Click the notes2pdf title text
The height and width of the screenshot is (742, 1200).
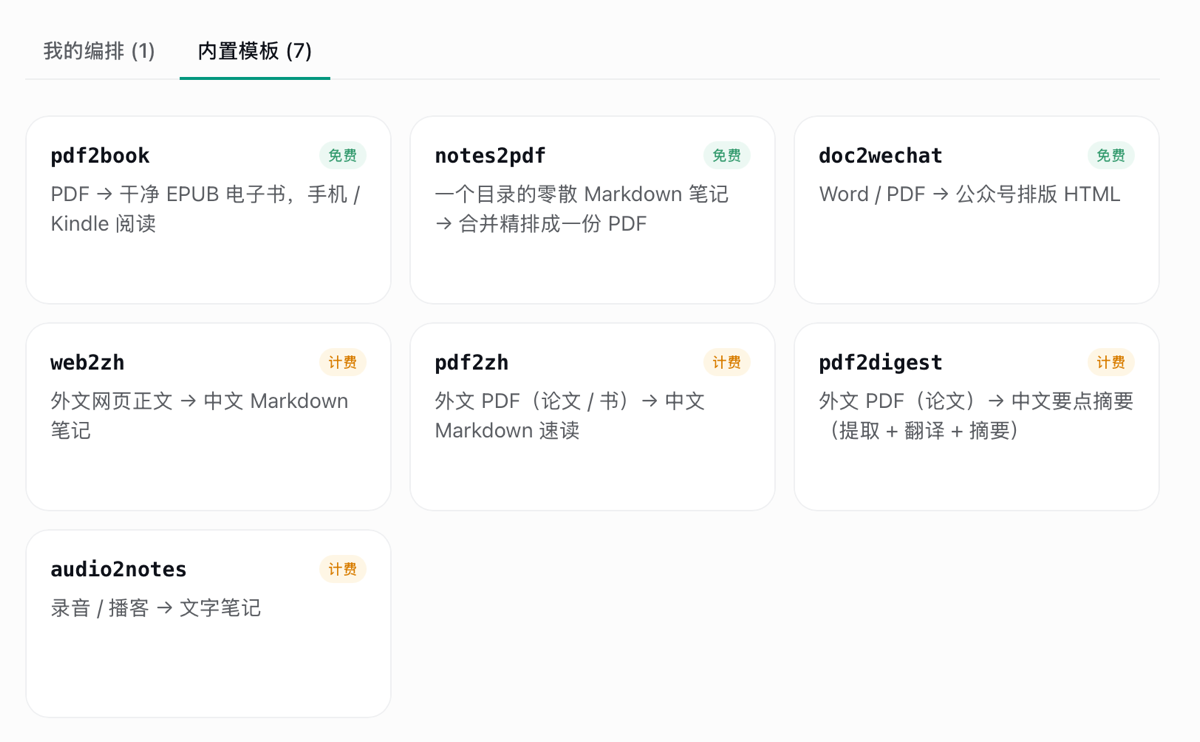490,156
